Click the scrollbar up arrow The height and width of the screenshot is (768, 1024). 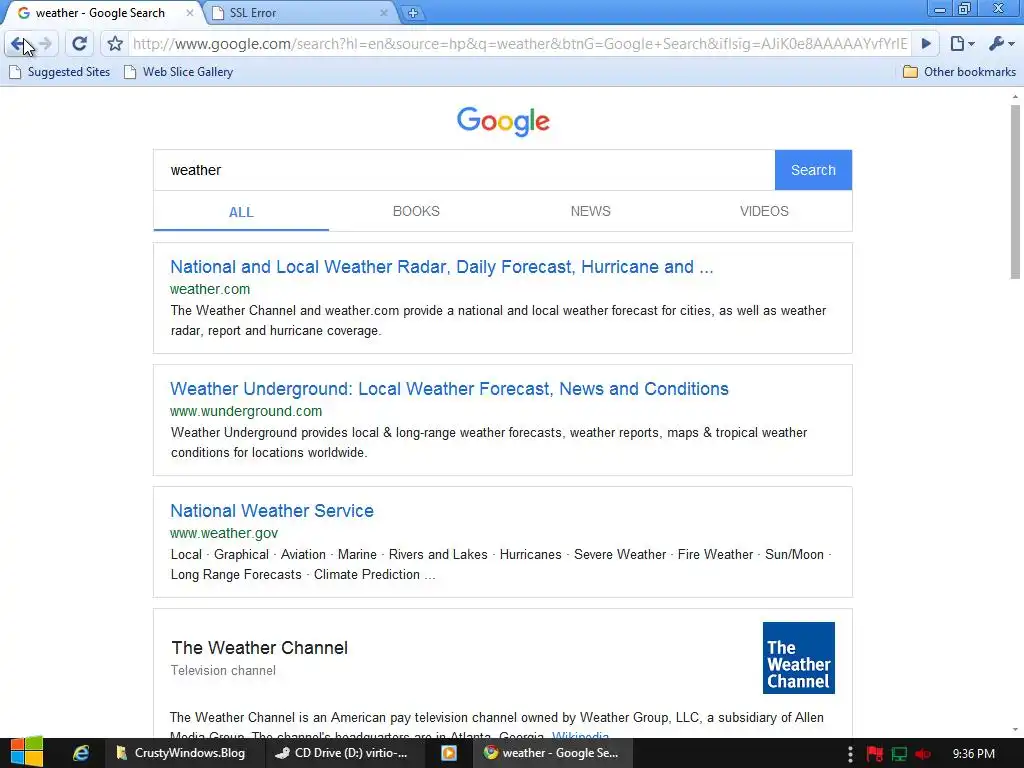pos(1015,96)
